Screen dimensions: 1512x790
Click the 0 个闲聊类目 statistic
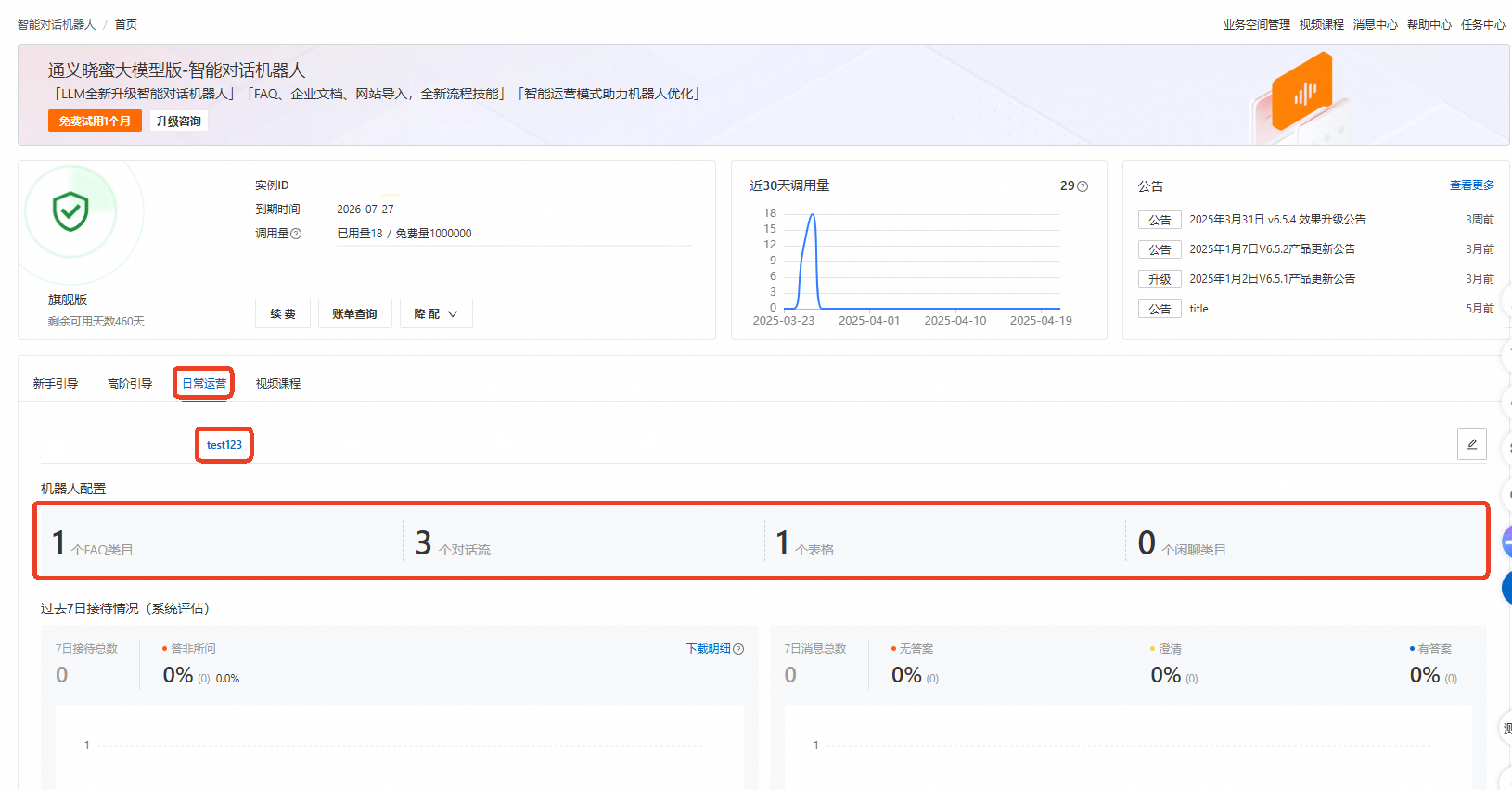point(1182,542)
